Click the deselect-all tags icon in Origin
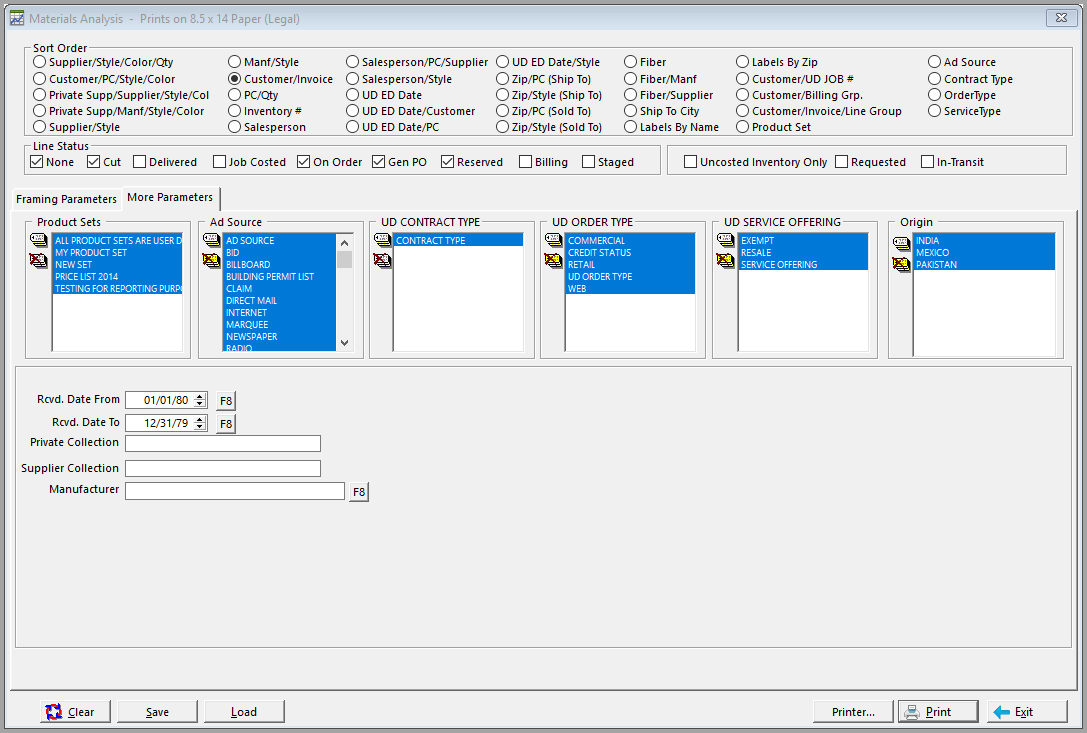This screenshot has width=1087, height=733. (901, 264)
